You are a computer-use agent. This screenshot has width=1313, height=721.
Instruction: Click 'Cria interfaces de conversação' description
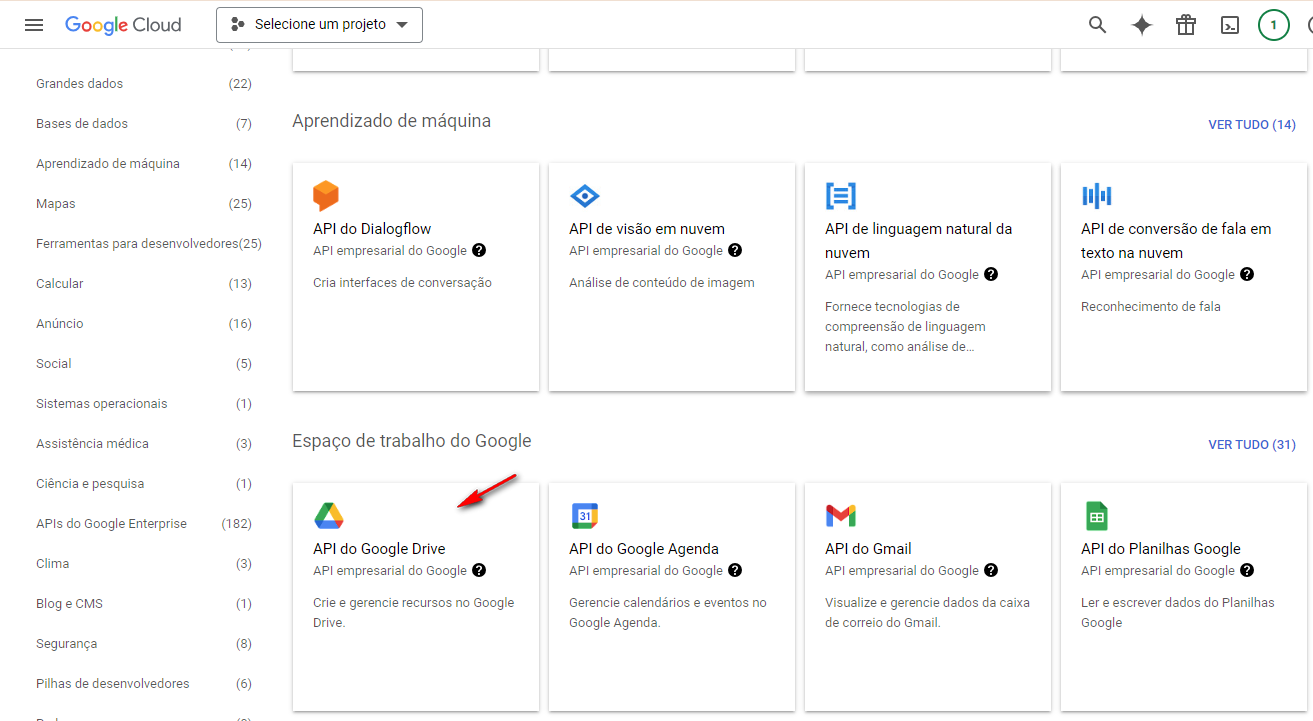403,283
